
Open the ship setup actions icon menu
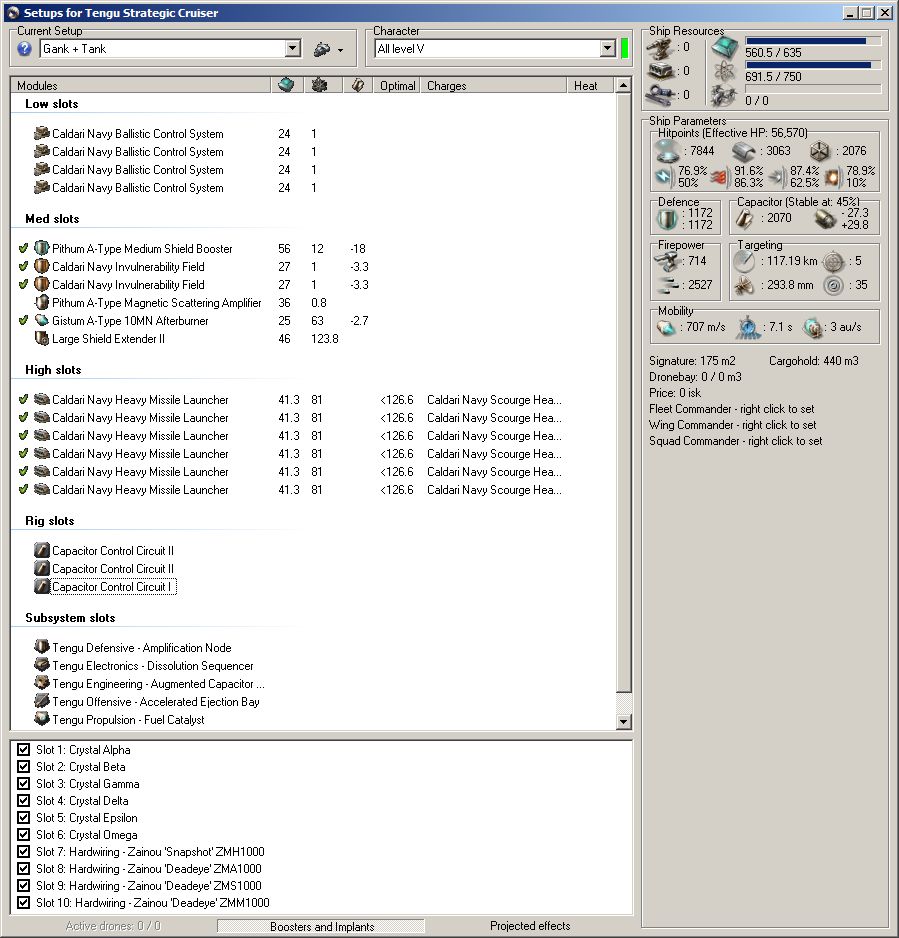tap(328, 50)
